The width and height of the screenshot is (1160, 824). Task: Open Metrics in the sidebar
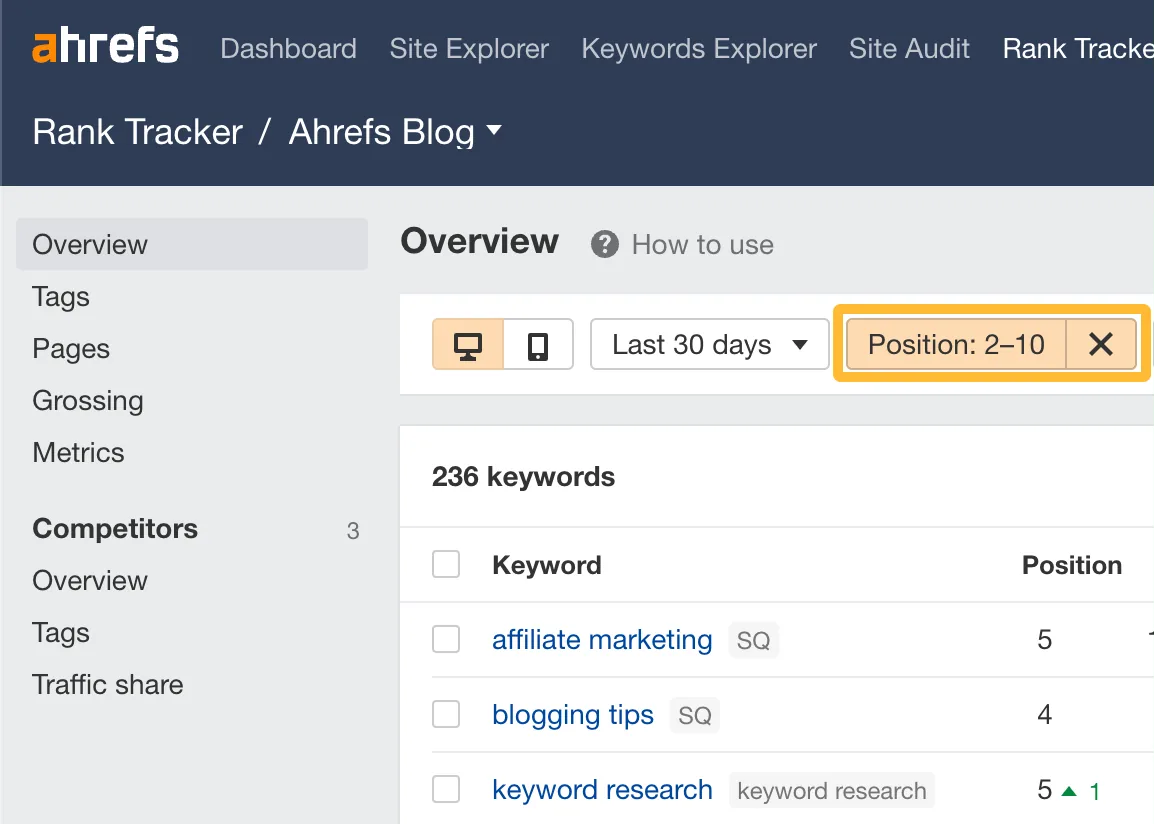(x=78, y=452)
